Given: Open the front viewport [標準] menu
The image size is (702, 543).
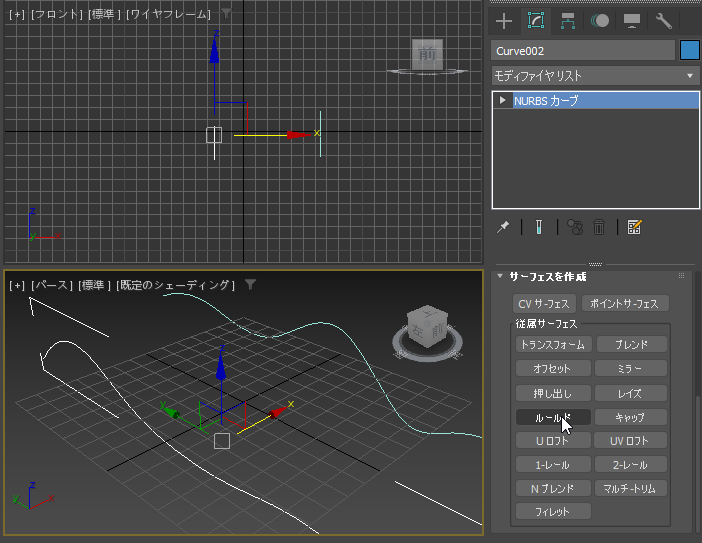Looking at the screenshot, I should click(104, 14).
